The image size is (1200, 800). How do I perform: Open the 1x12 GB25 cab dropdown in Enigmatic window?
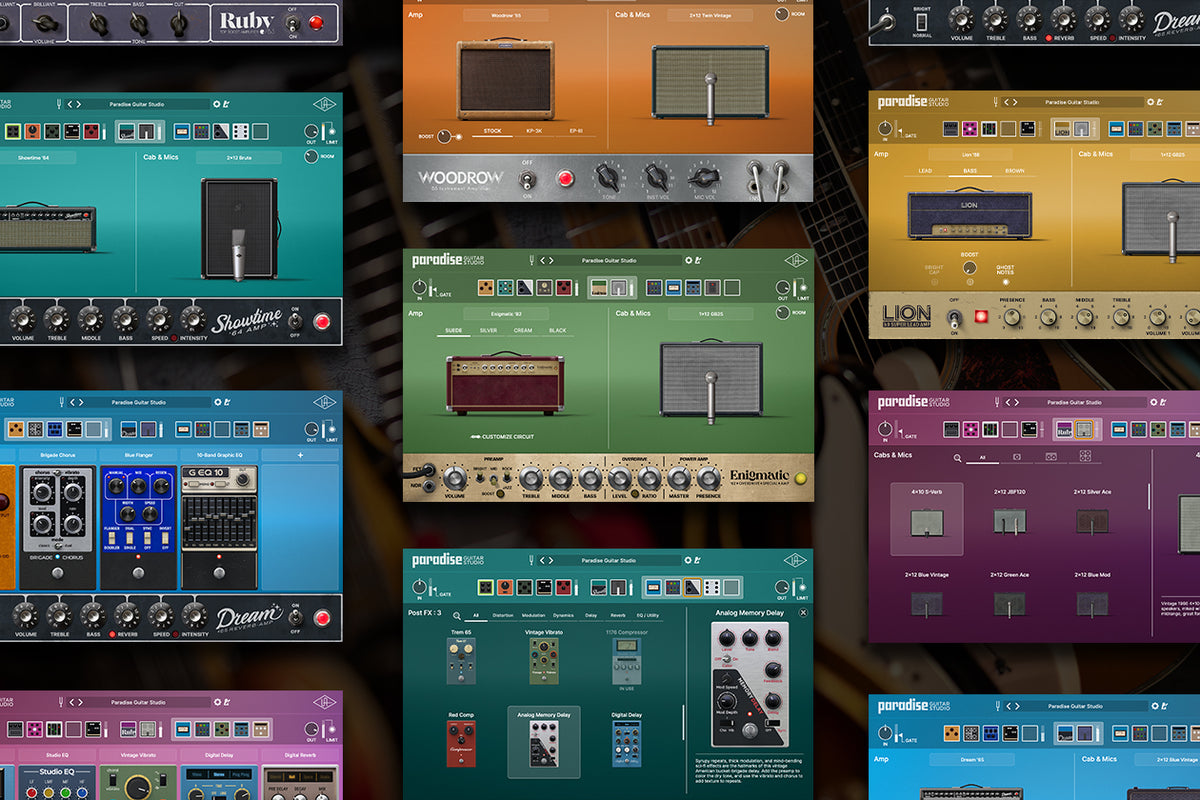click(711, 314)
